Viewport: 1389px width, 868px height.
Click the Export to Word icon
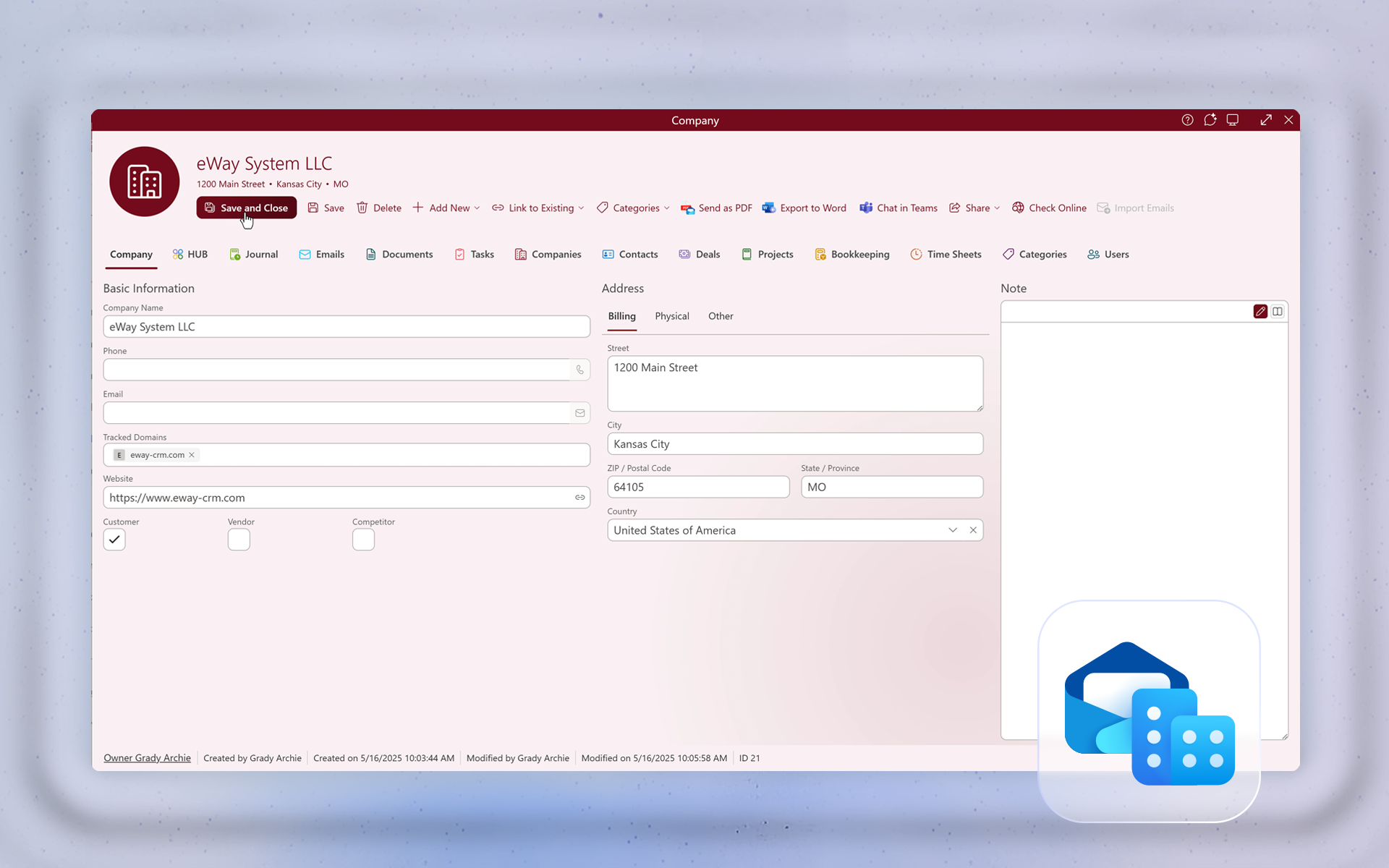pyautogui.click(x=769, y=208)
